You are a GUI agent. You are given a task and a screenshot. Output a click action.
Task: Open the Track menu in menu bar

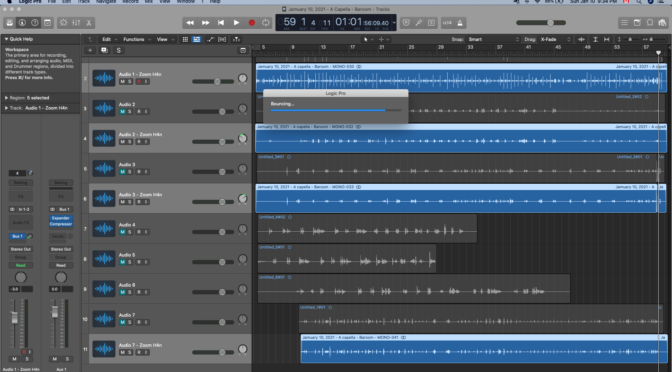84,2
